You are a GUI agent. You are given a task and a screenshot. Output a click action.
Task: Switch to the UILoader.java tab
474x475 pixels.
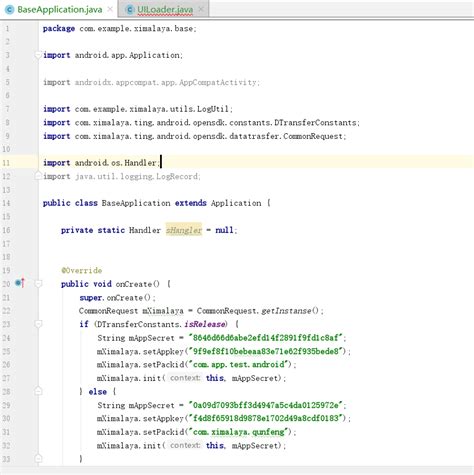coord(165,9)
